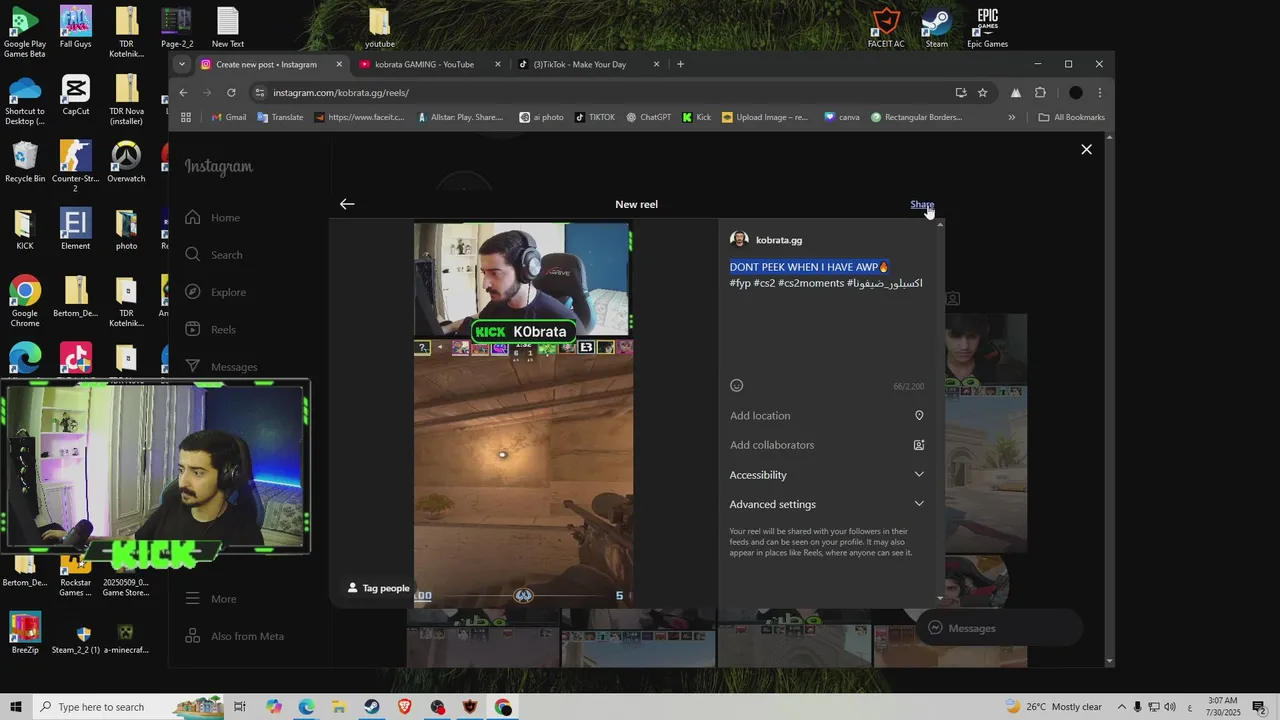Open Explore in Instagram sidebar

click(215, 292)
